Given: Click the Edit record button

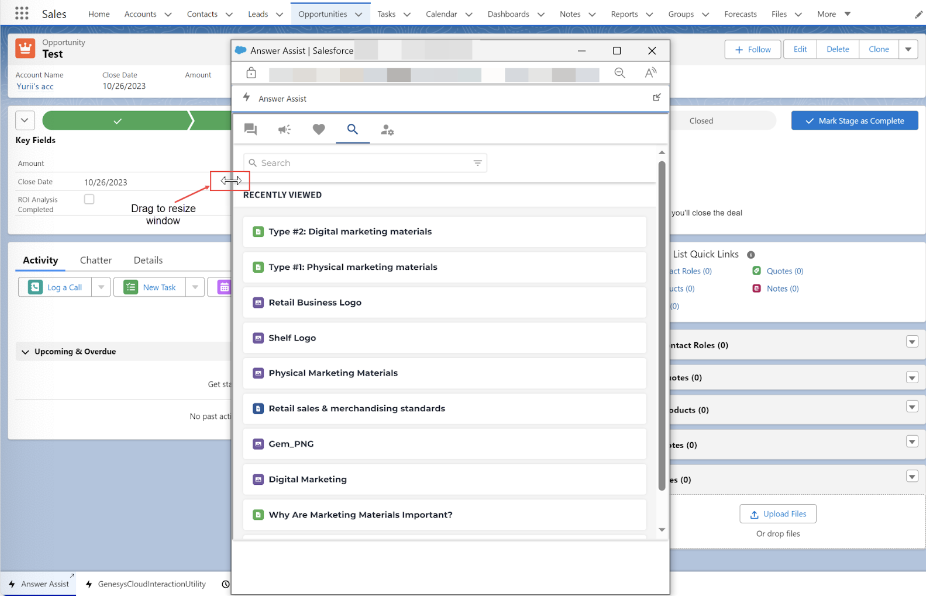Looking at the screenshot, I should (x=800, y=49).
